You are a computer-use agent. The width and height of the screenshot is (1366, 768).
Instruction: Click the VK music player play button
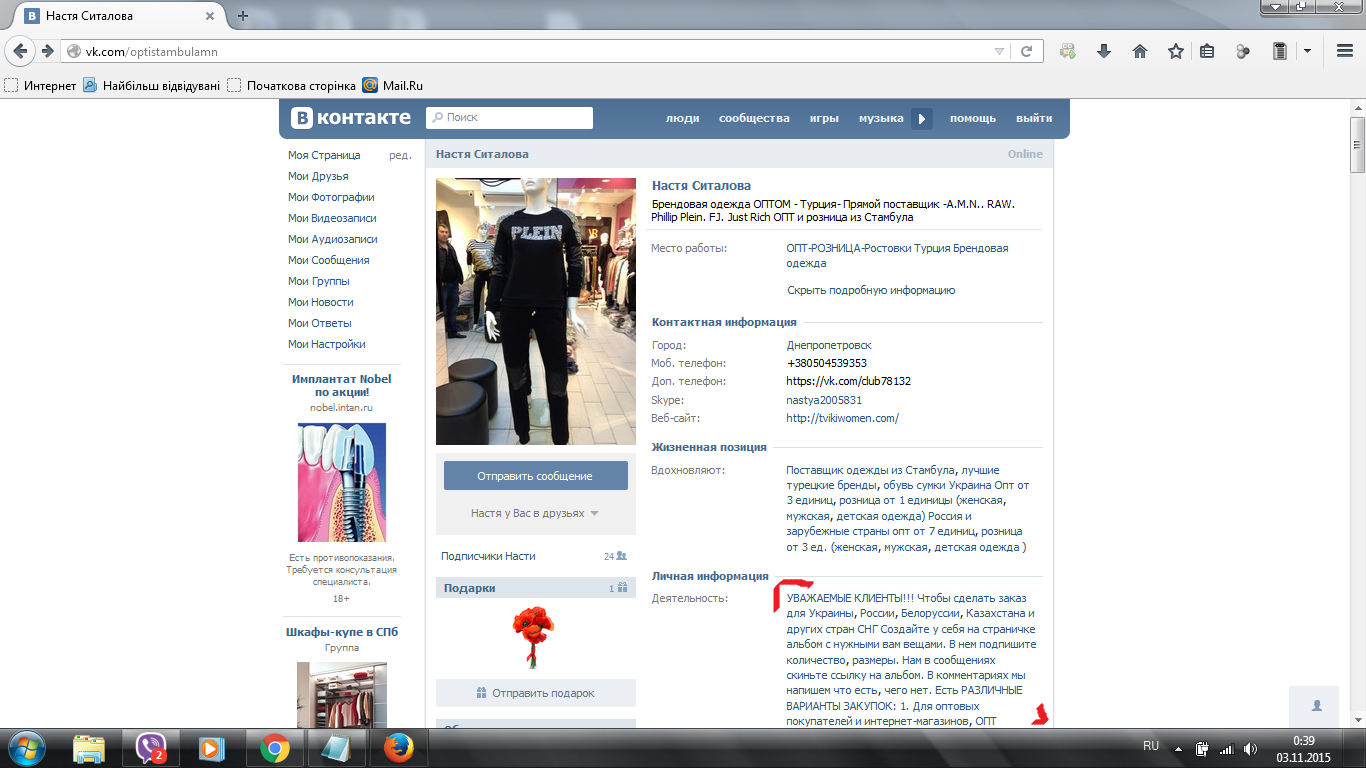921,118
